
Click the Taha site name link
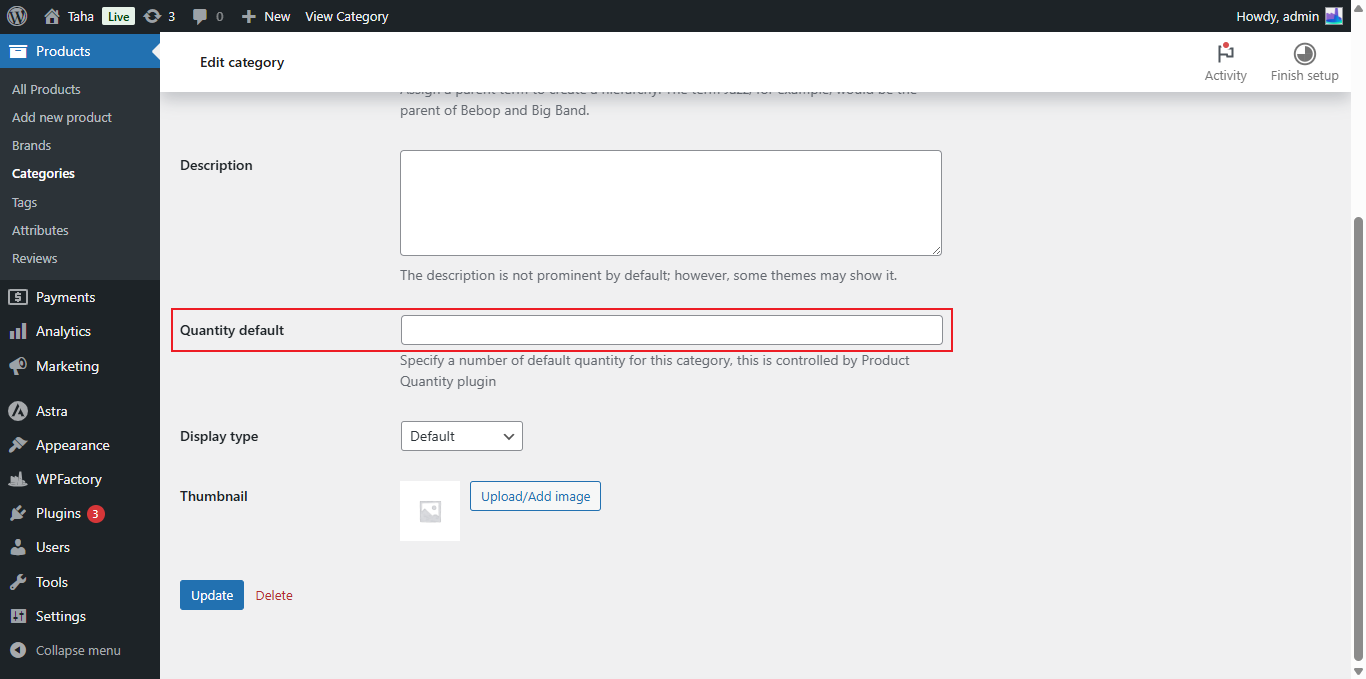point(81,16)
